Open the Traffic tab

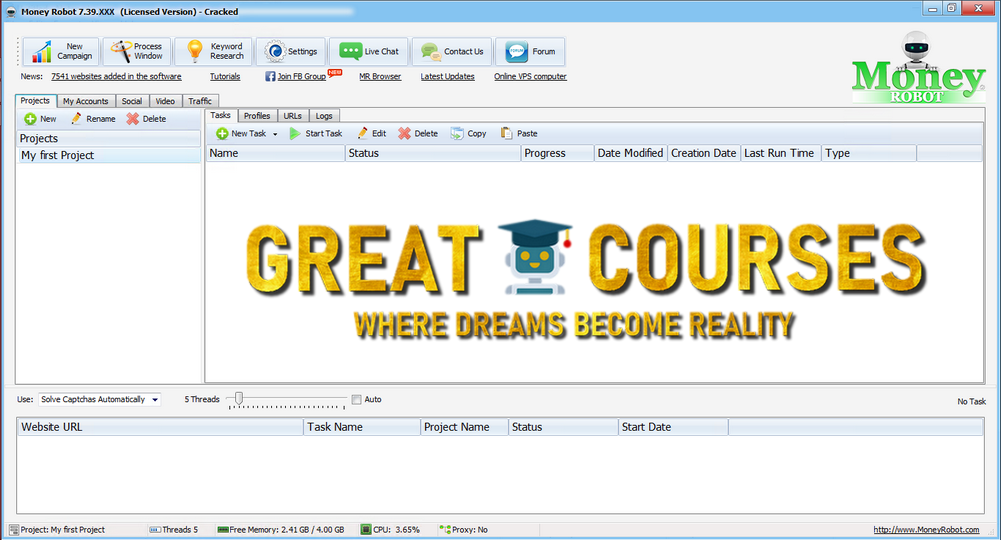(200, 101)
